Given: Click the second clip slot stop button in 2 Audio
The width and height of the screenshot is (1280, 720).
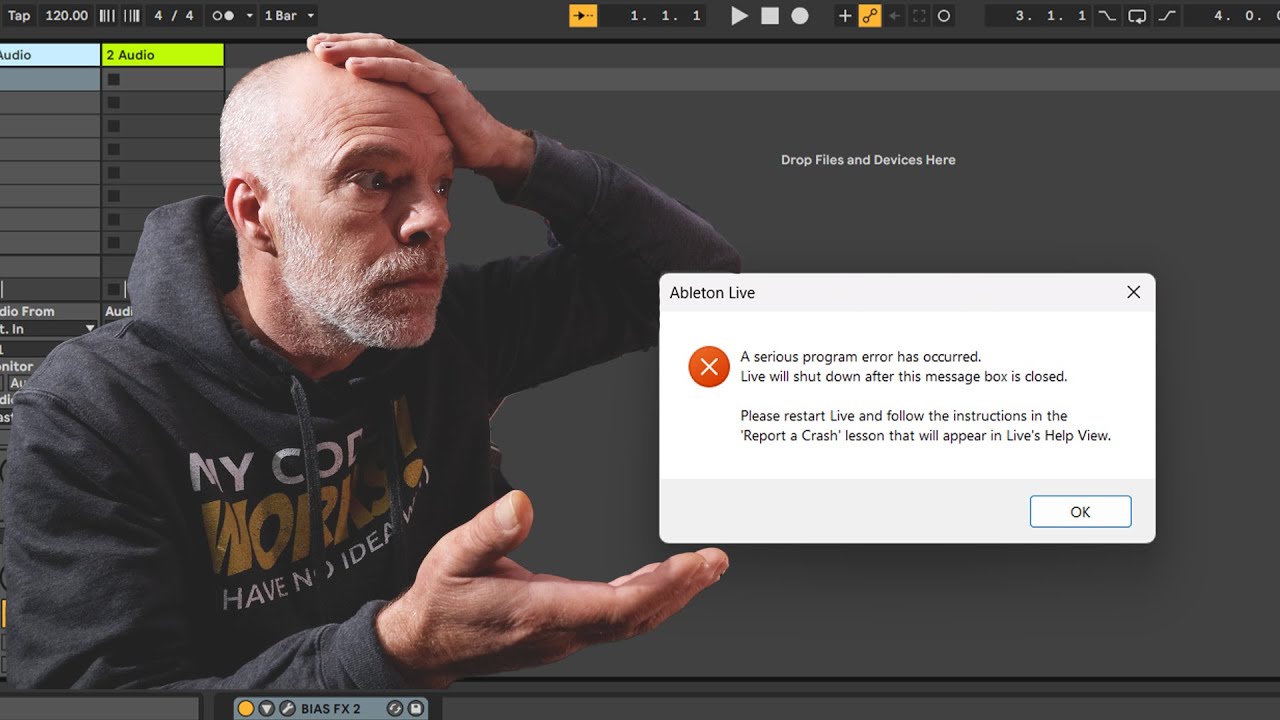Looking at the screenshot, I should tap(113, 102).
